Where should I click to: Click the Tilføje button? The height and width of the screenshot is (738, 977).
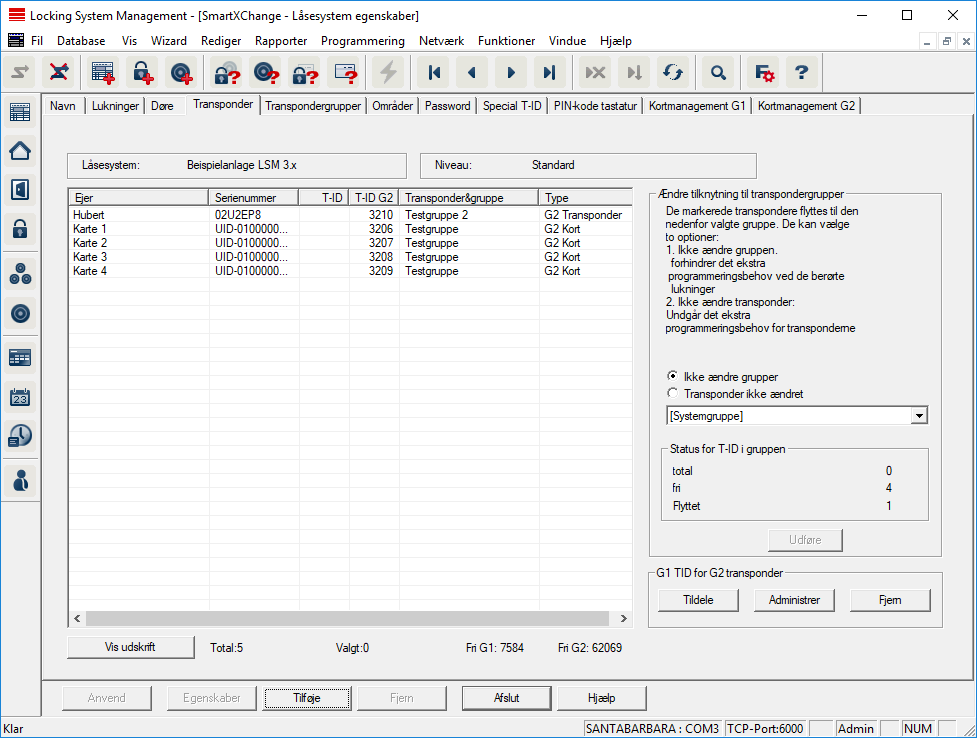(x=306, y=698)
